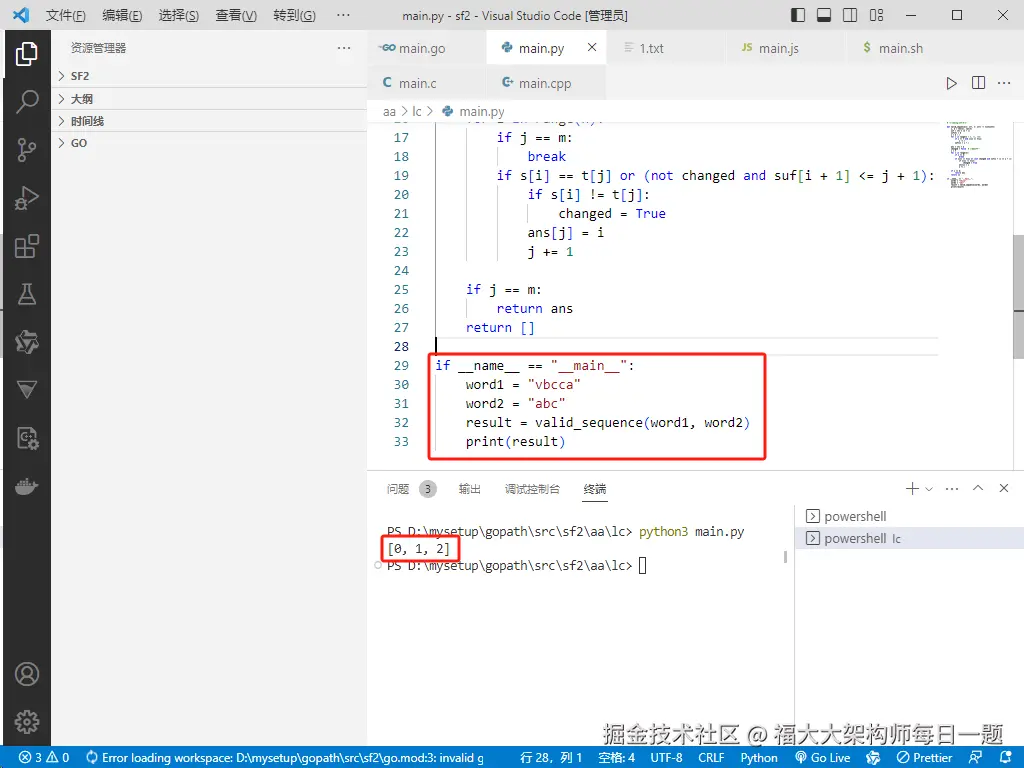This screenshot has width=1024, height=768.
Task: Open the Docker view in activity bar
Action: click(x=27, y=487)
